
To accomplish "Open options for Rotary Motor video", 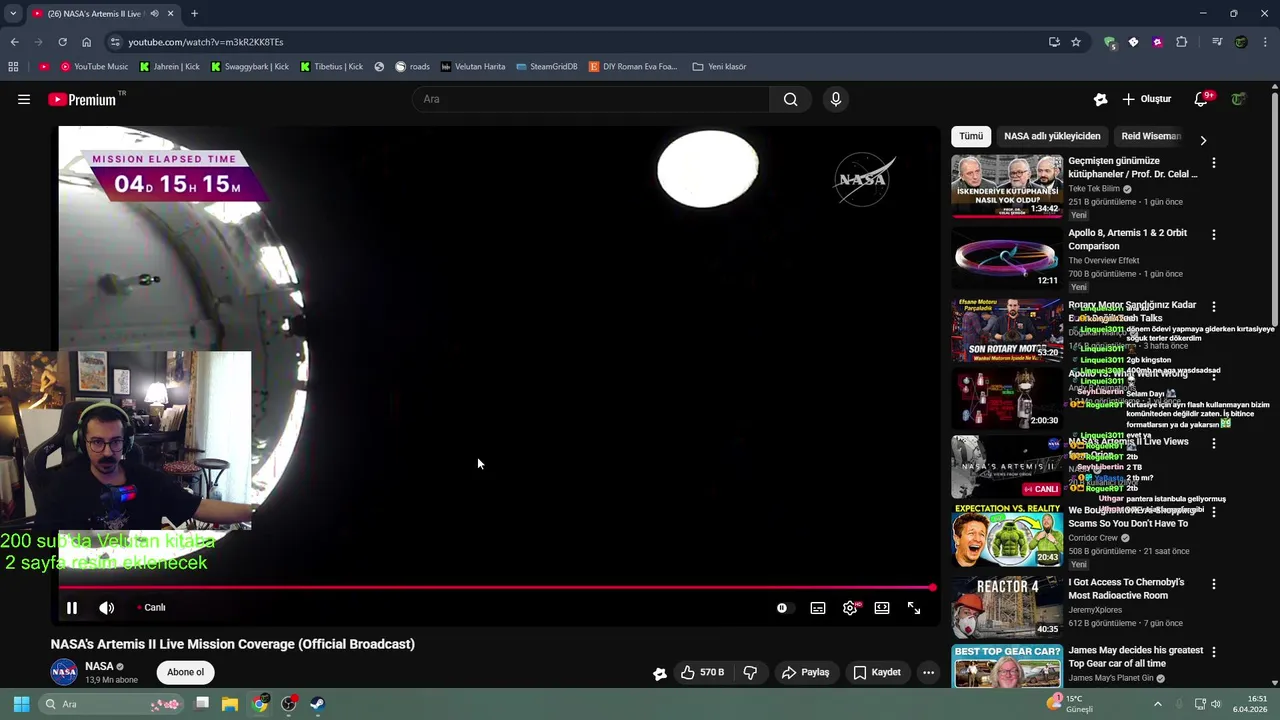I will click(1214, 306).
